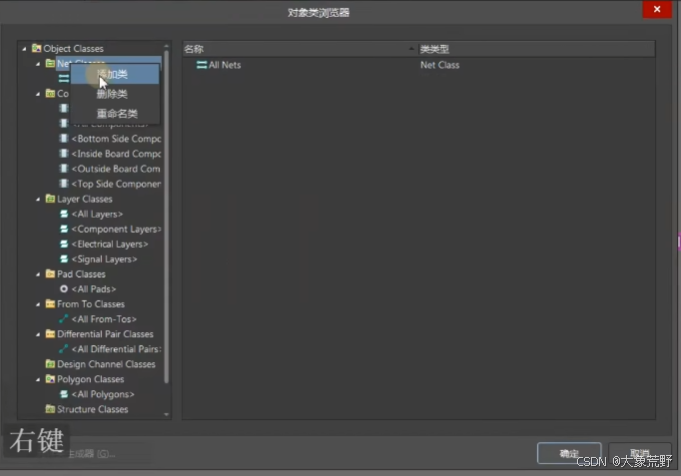
Task: Select Design Channel Classes in tree
Action: (106, 364)
